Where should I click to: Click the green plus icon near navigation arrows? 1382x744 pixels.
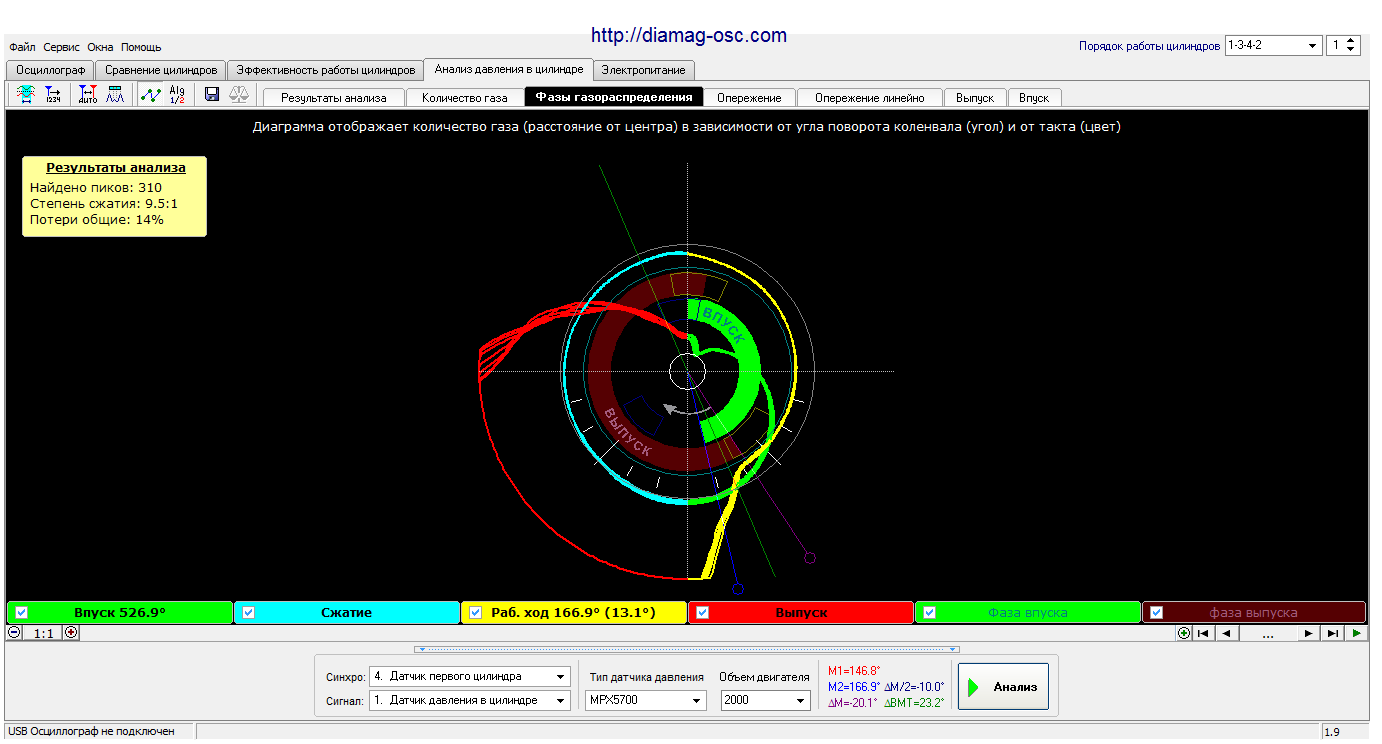pyautogui.click(x=1184, y=633)
